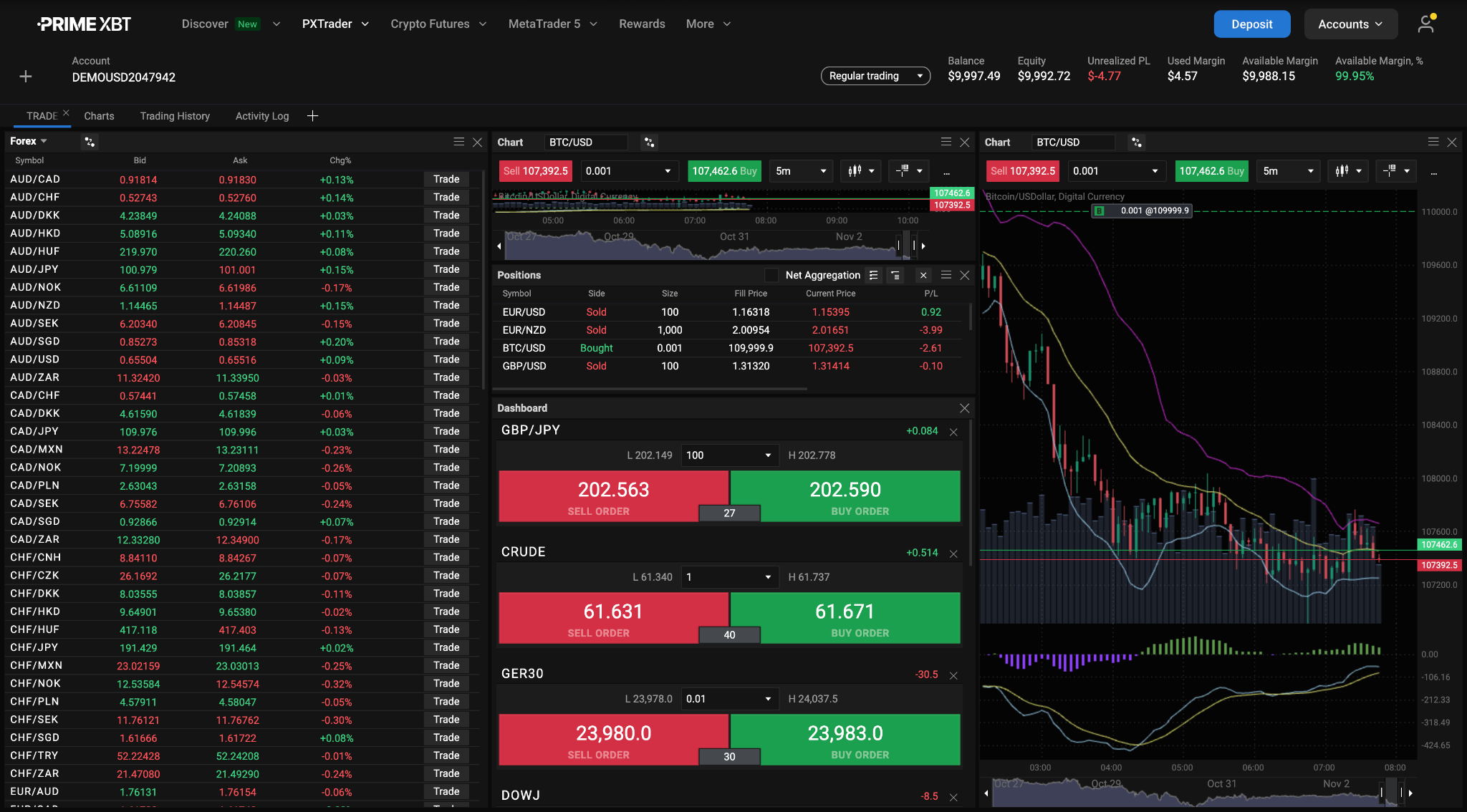
Task: Click the grouped list view icon in Positions panel
Action: [895, 276]
